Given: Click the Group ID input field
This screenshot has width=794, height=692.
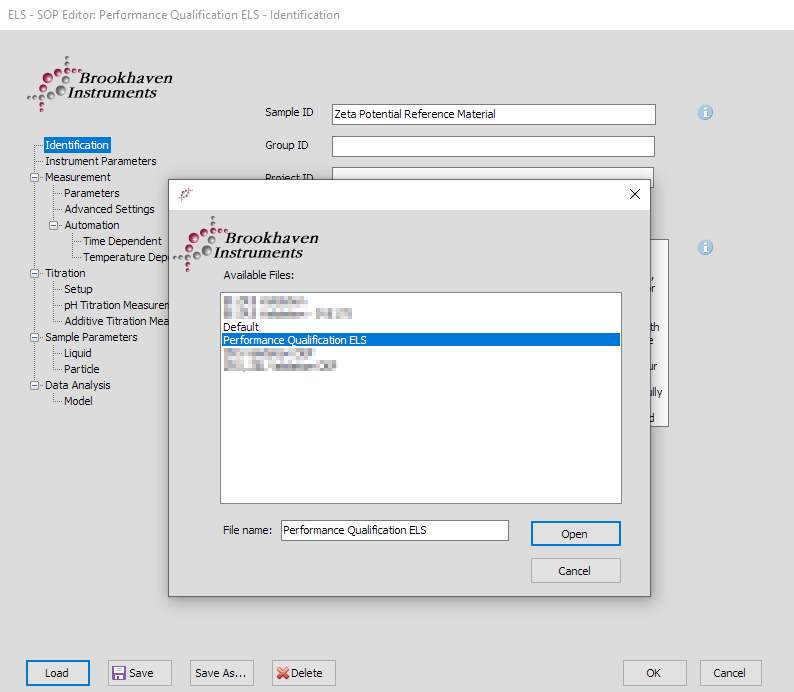Looking at the screenshot, I should pyautogui.click(x=493, y=146).
